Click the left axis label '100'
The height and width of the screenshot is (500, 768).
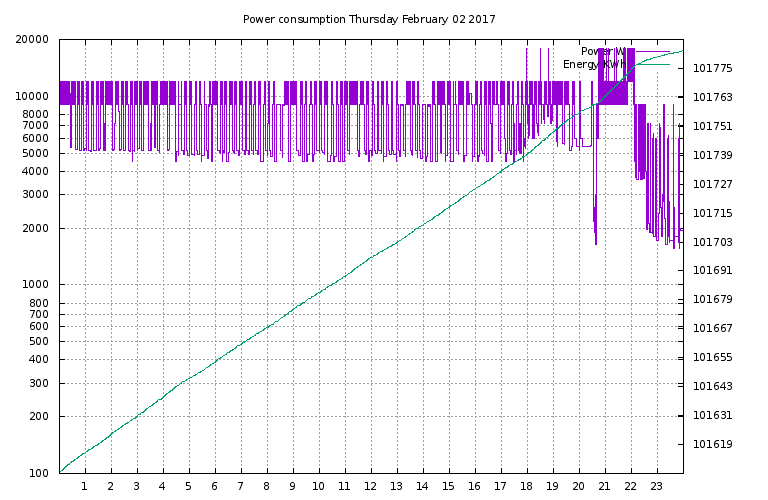click(x=39, y=473)
